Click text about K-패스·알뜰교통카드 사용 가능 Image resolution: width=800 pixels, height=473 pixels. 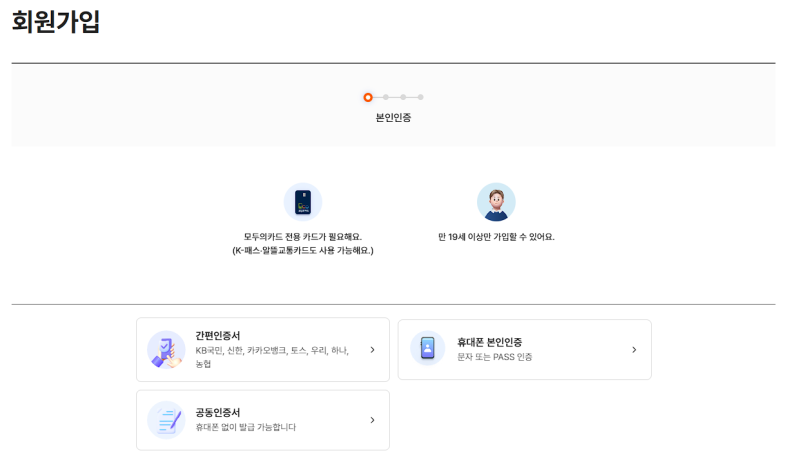pos(303,251)
